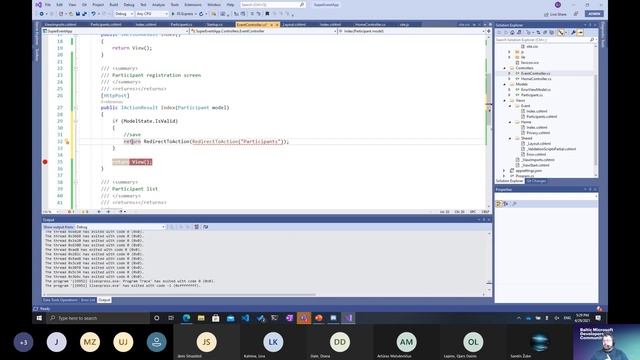Click the Save icon in the toolbar
640x360 pixels.
point(78,14)
